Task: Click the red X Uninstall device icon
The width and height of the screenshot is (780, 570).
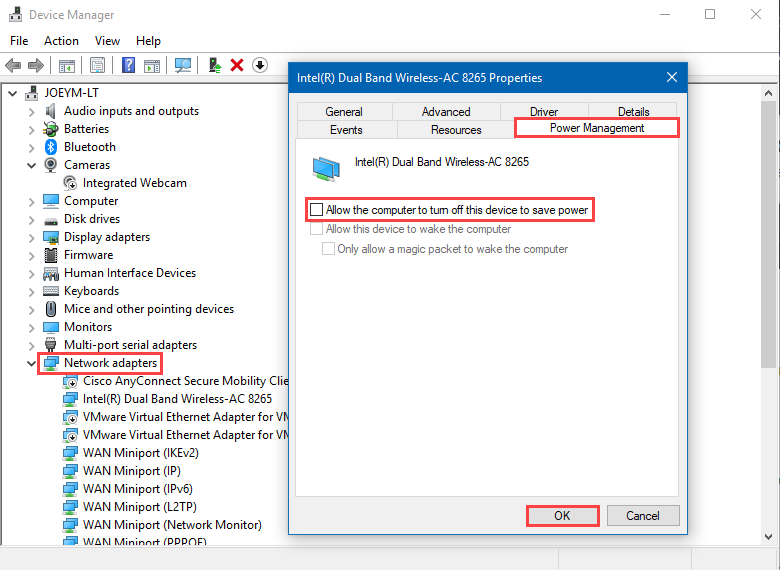Action: [237, 65]
